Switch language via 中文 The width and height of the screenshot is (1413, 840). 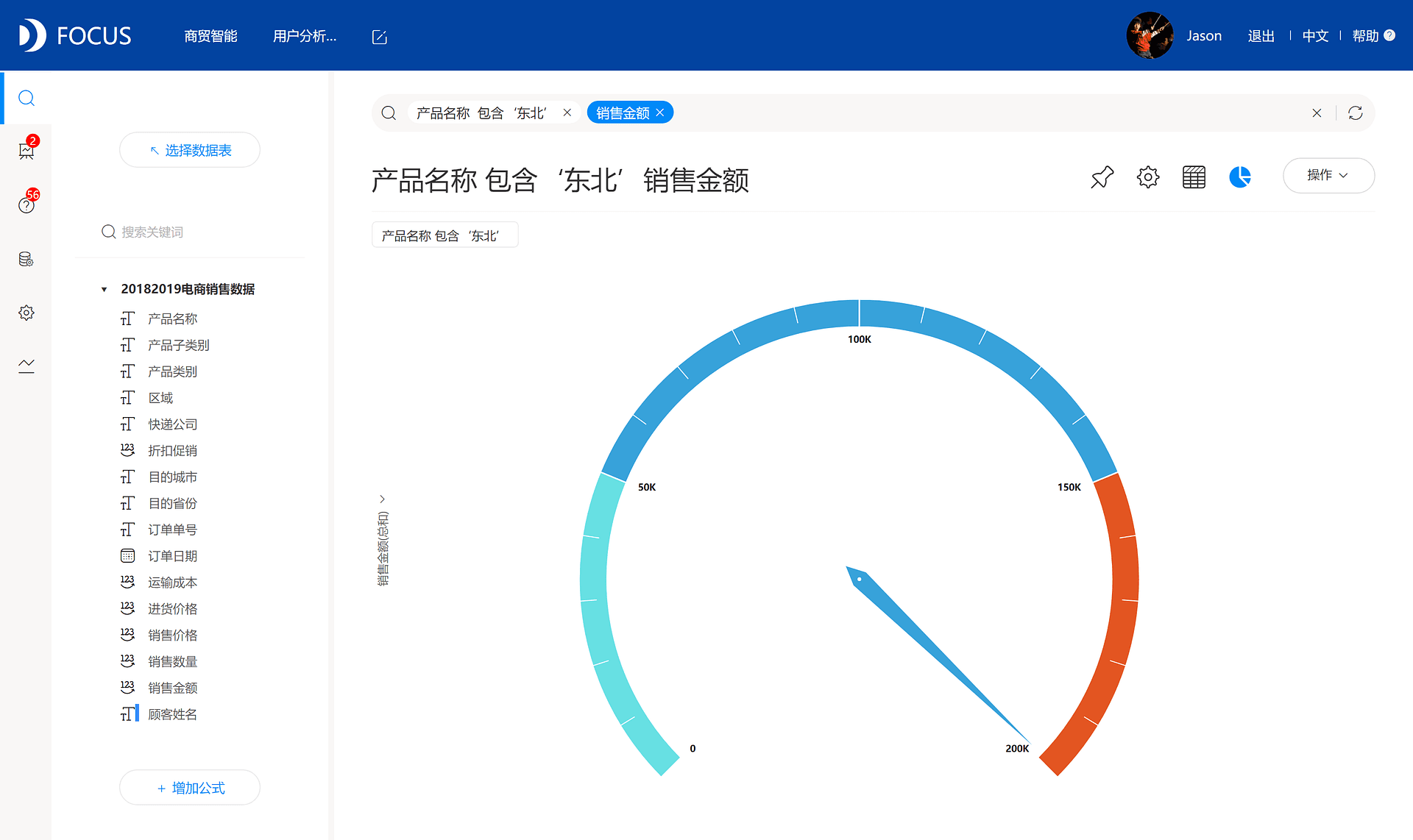[x=1315, y=36]
